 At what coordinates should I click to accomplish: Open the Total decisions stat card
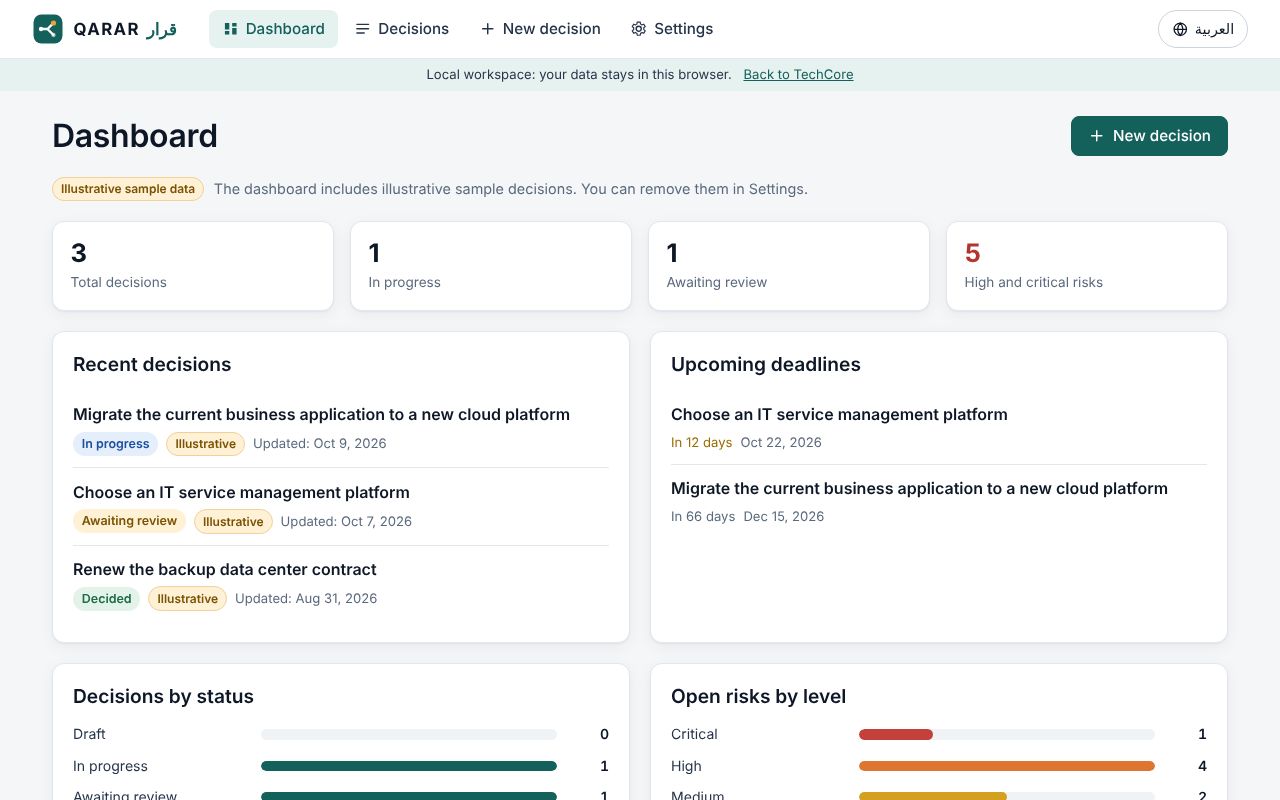tap(193, 266)
